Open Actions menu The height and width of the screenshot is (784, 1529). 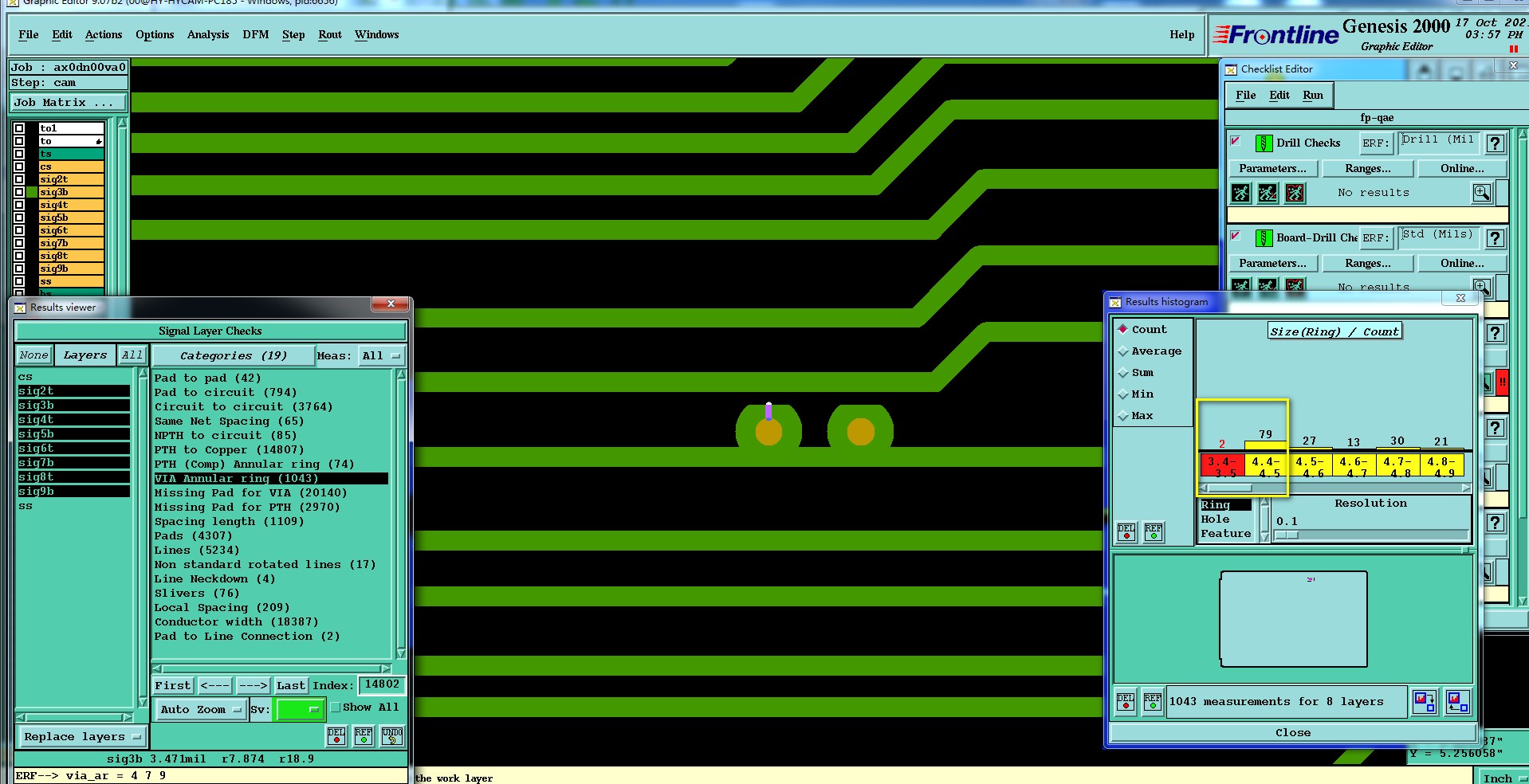[104, 34]
